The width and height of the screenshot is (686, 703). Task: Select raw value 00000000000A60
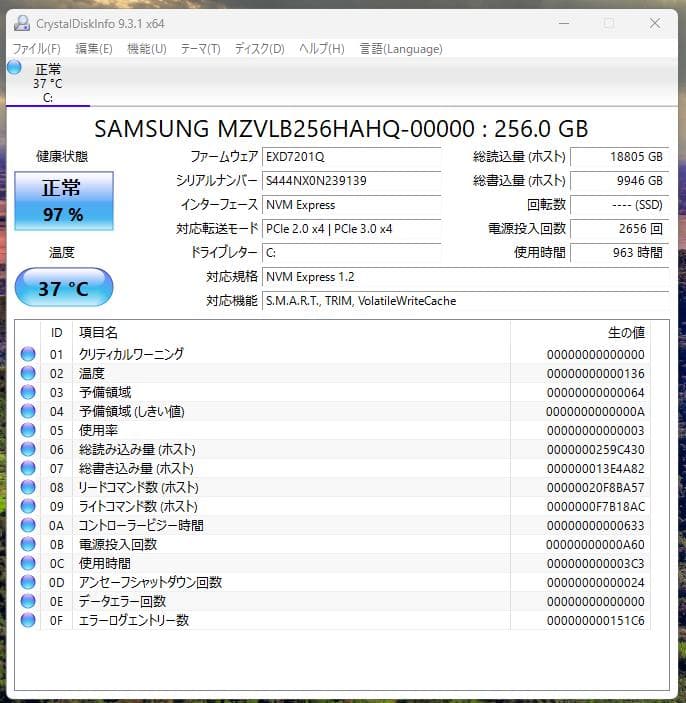pos(595,545)
